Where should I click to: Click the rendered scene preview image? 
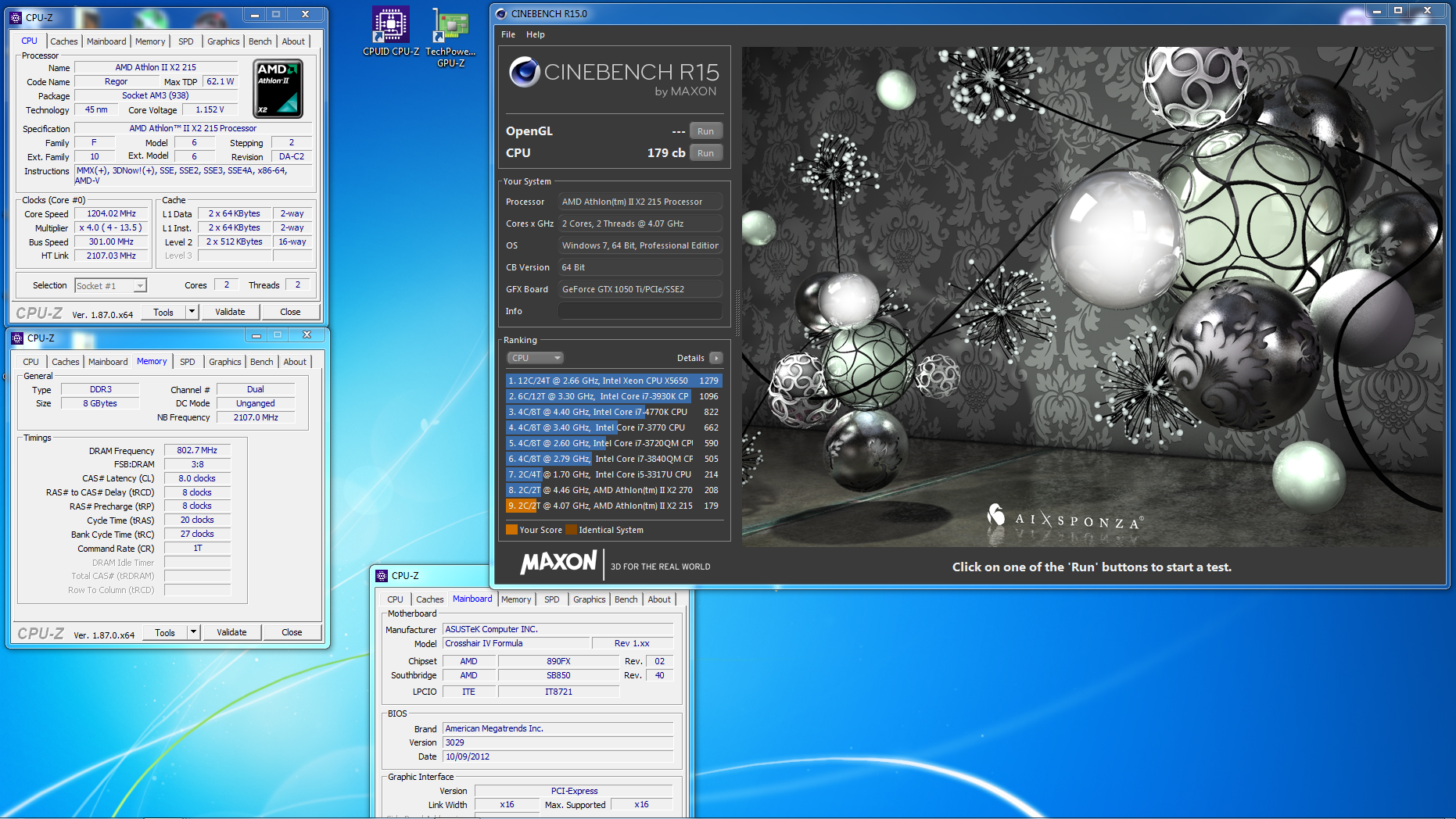[x=1093, y=297]
